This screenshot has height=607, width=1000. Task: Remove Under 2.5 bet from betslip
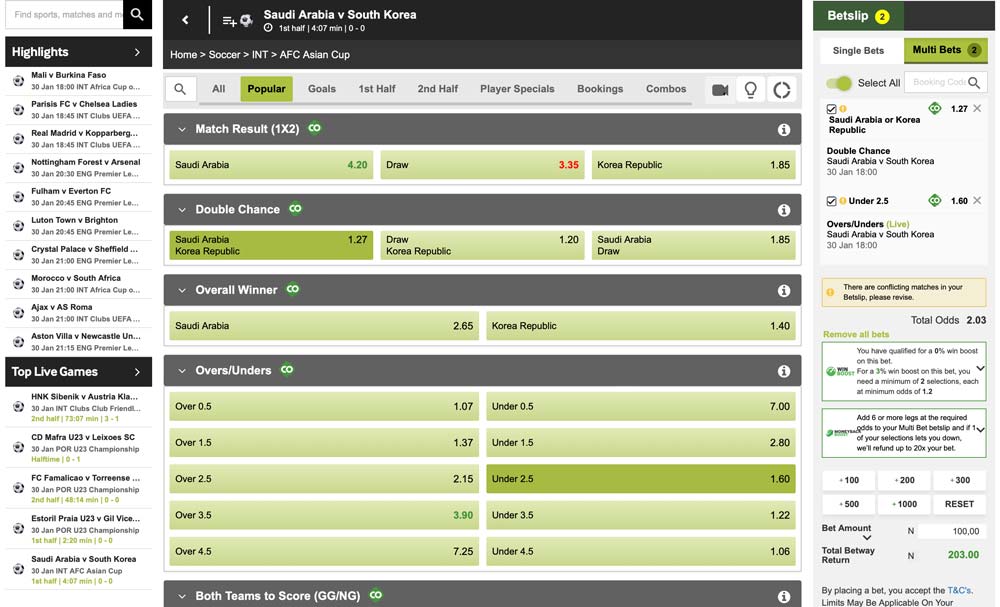[977, 201]
